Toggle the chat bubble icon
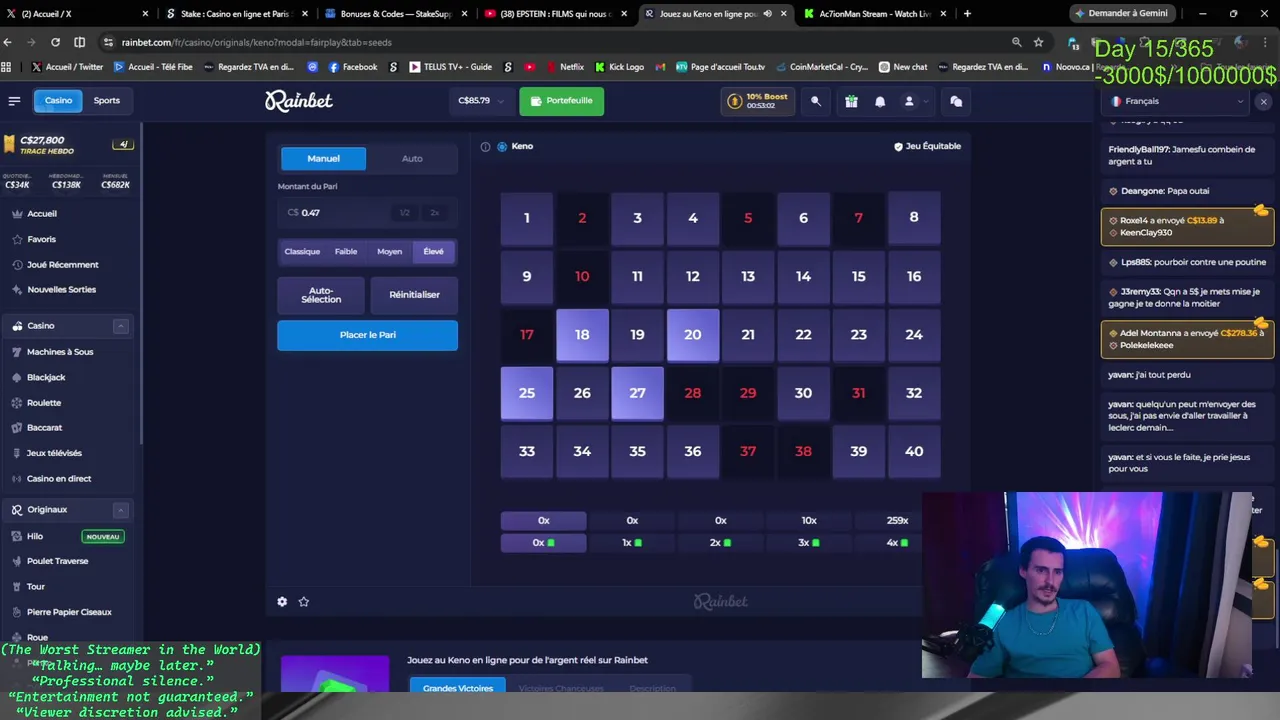This screenshot has height=720, width=1280. pyautogui.click(x=956, y=101)
